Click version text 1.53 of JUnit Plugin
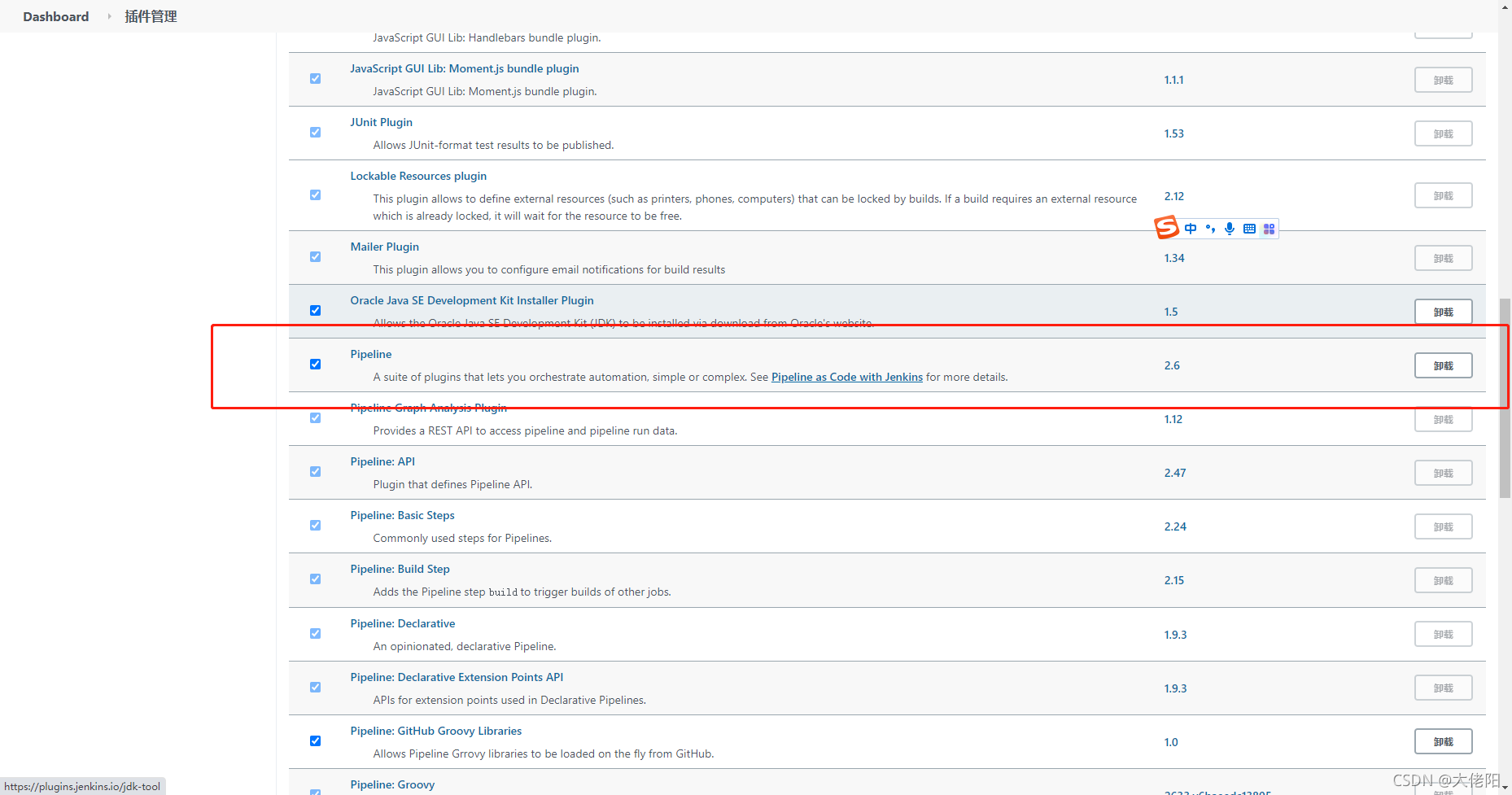1512x795 pixels. pyautogui.click(x=1173, y=133)
